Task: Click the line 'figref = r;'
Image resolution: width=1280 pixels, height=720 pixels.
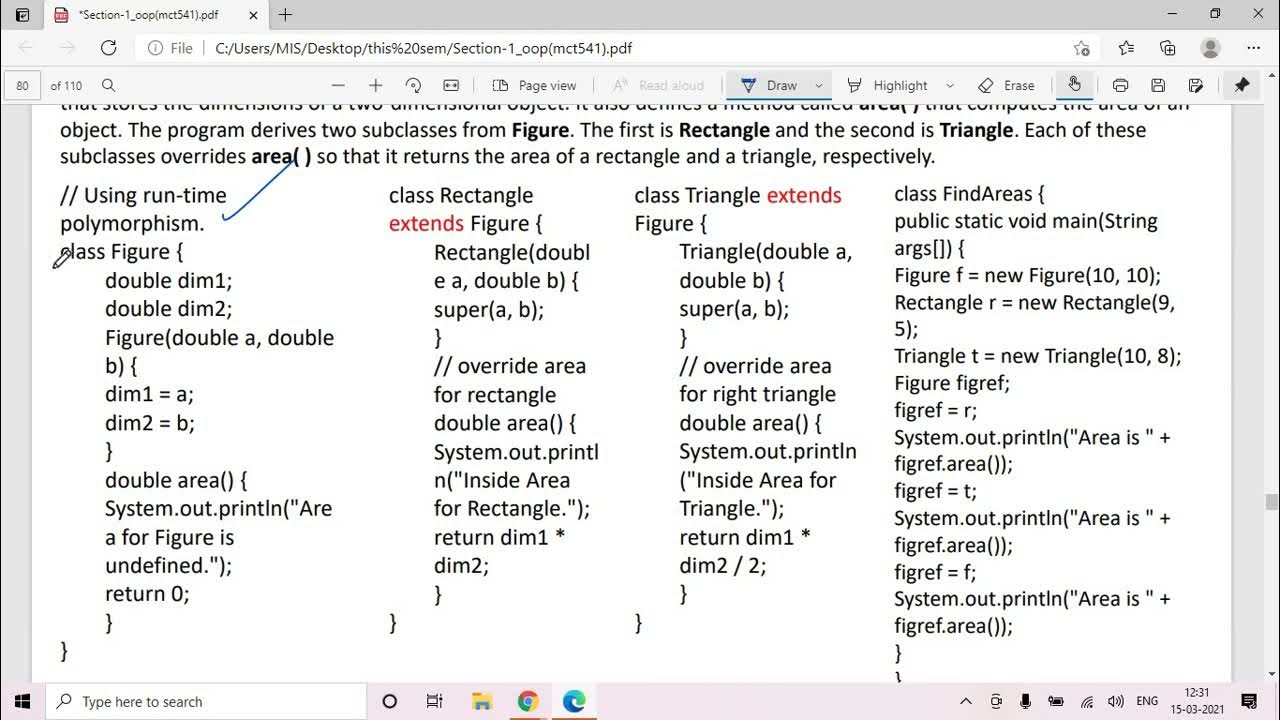Action: coord(935,410)
